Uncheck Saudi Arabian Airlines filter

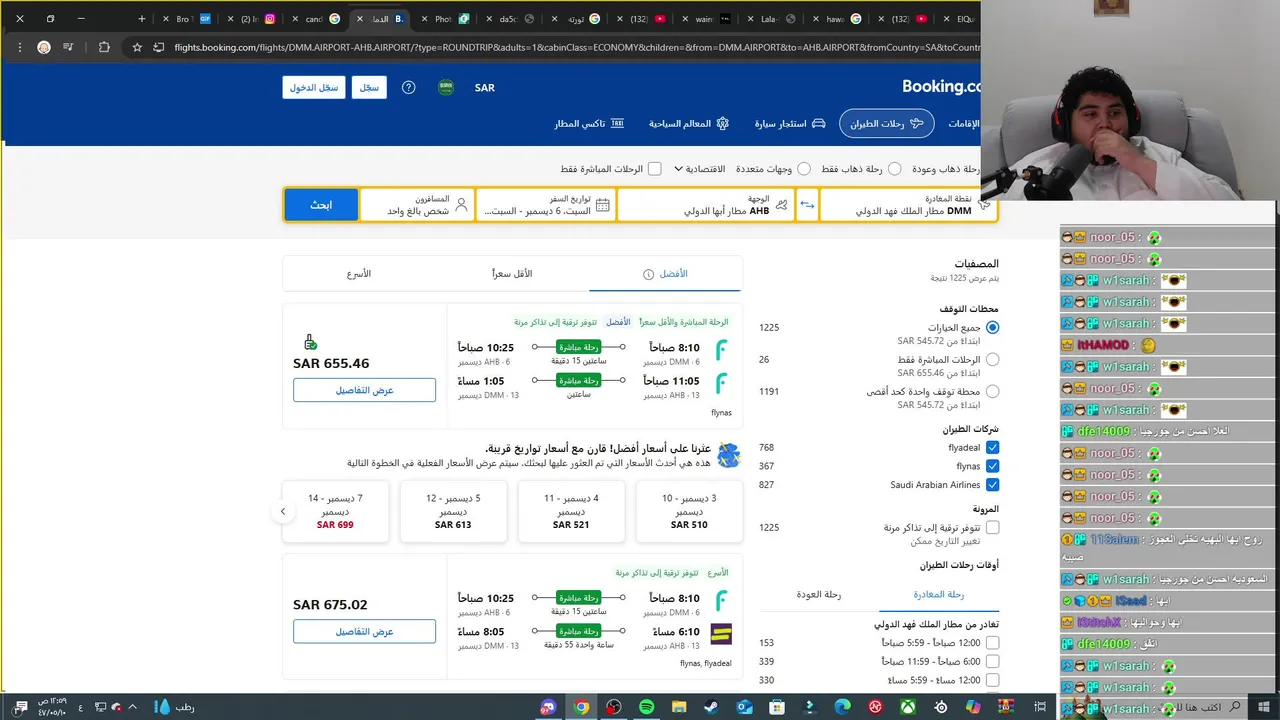coord(992,485)
